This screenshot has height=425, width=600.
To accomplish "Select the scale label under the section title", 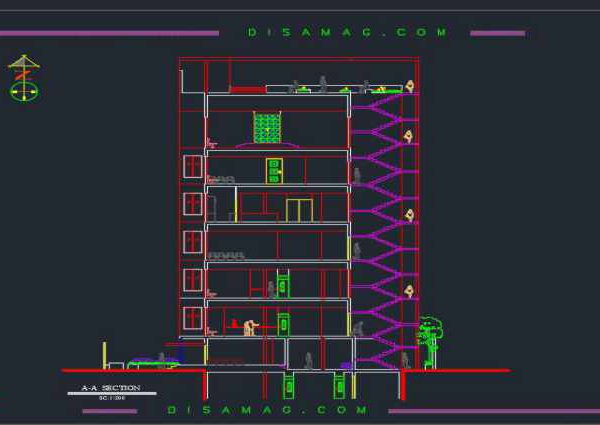I will (109, 398).
